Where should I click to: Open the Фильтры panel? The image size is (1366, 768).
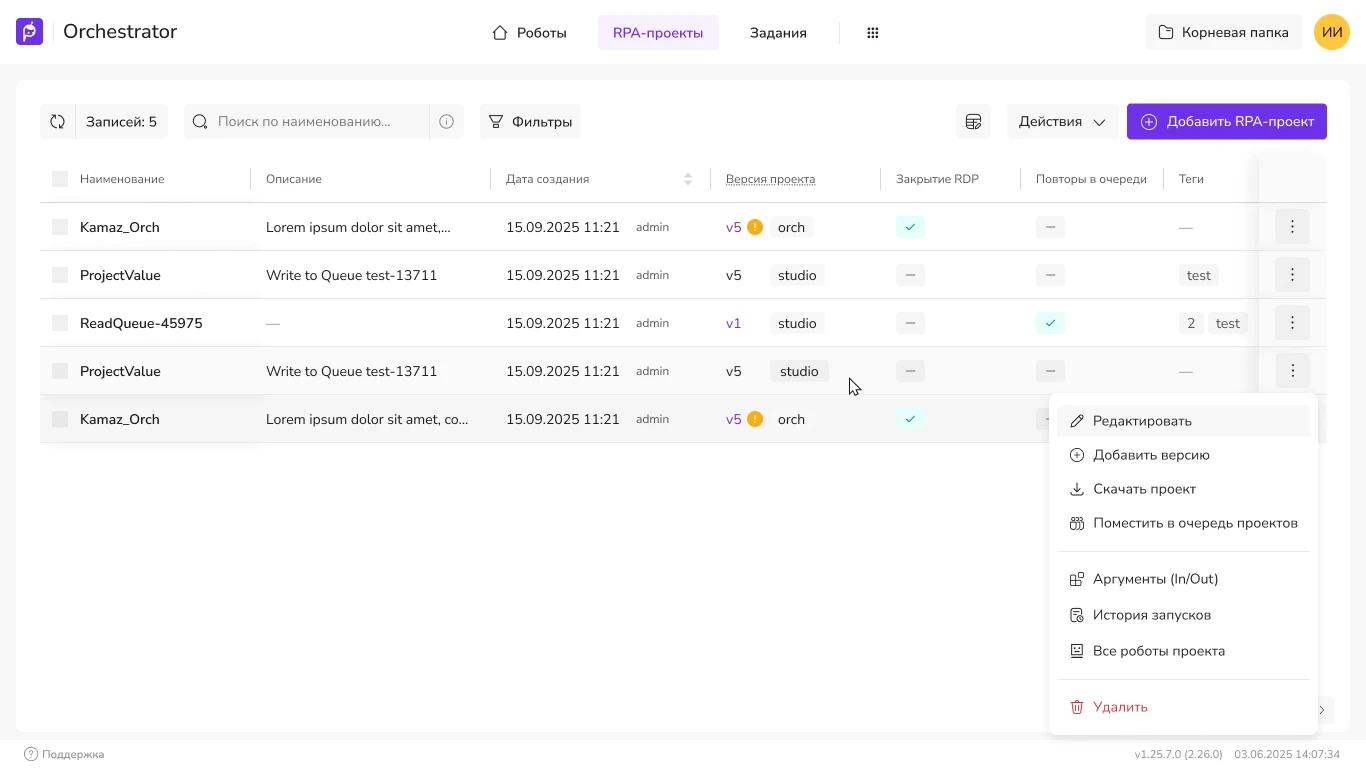(530, 122)
